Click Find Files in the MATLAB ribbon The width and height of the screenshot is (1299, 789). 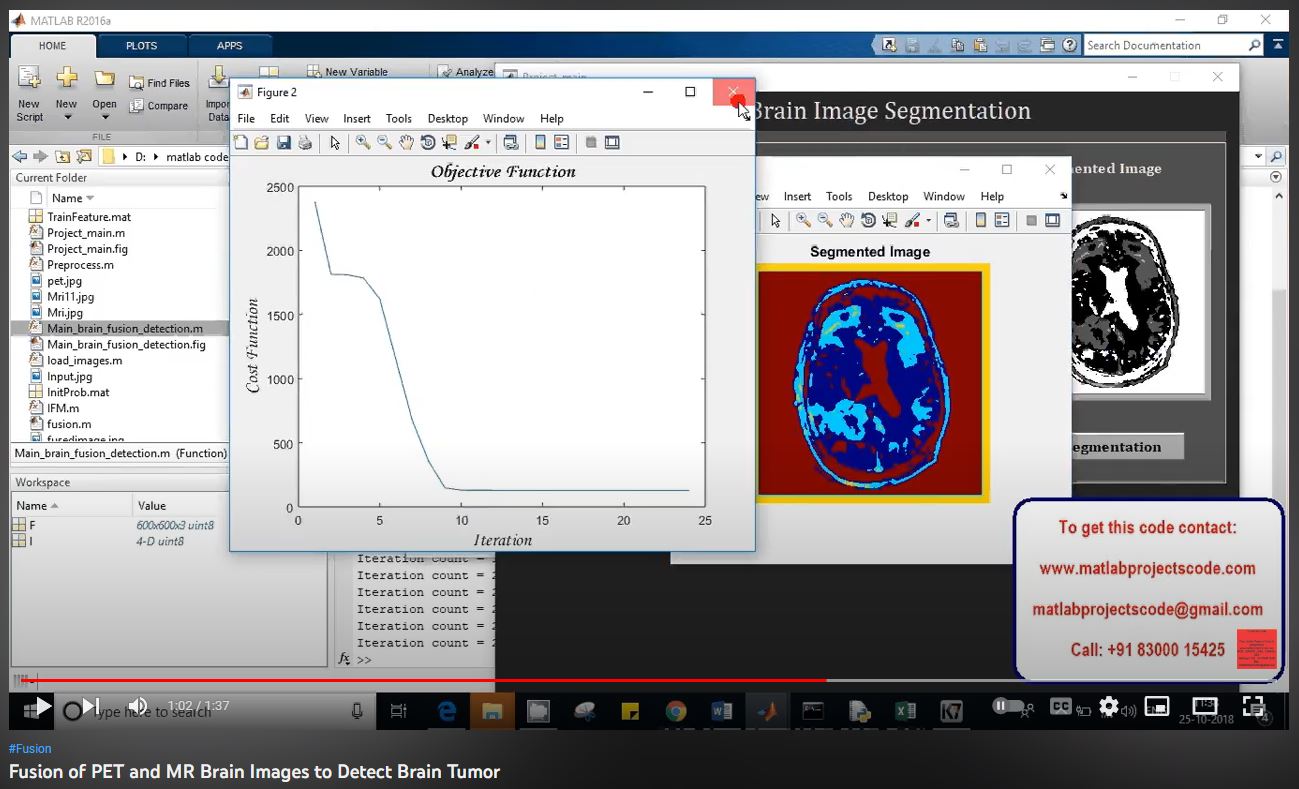pos(160,83)
